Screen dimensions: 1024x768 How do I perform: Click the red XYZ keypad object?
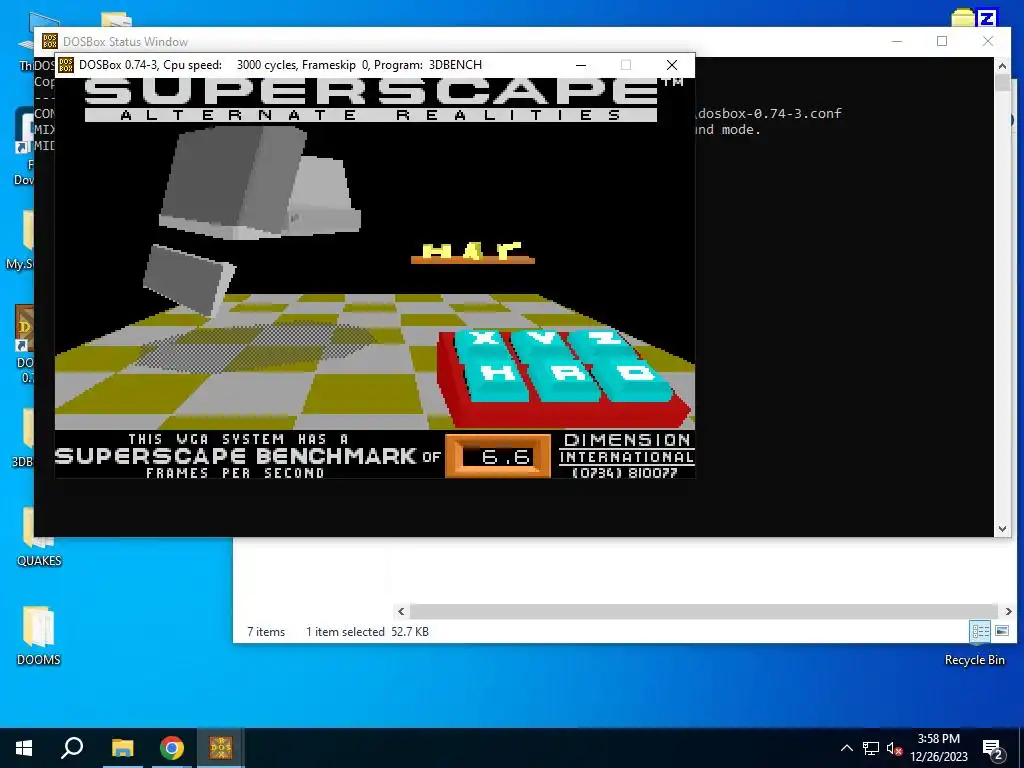pyautogui.click(x=562, y=379)
